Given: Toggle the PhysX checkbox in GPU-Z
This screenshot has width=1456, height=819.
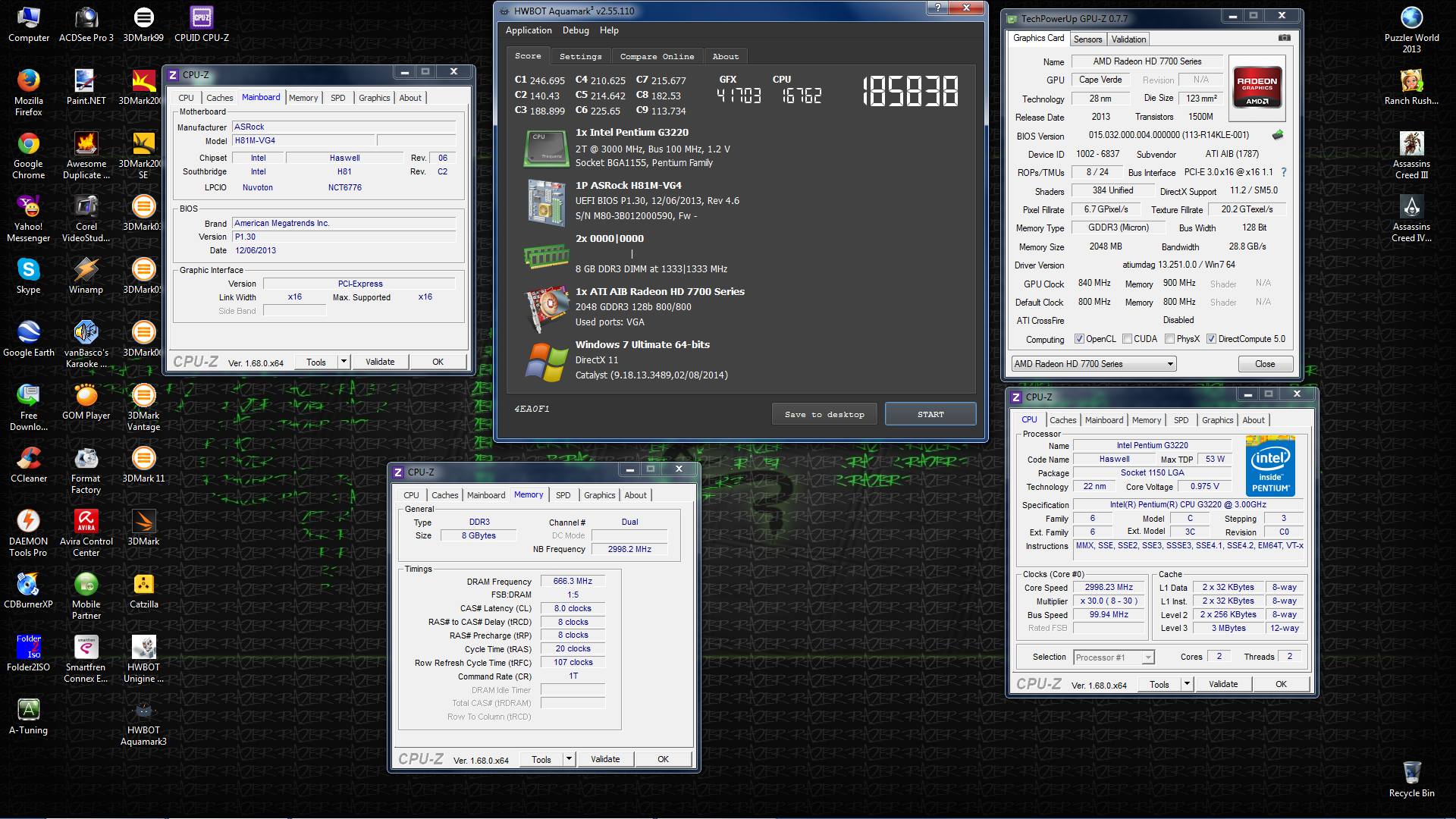Looking at the screenshot, I should [x=1169, y=339].
